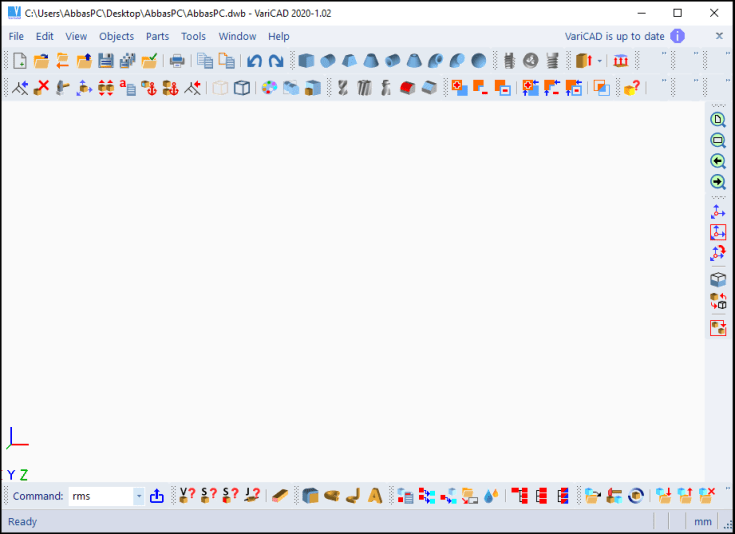Dismiss the update notification with its X
This screenshot has height=534, width=735.
(719, 36)
